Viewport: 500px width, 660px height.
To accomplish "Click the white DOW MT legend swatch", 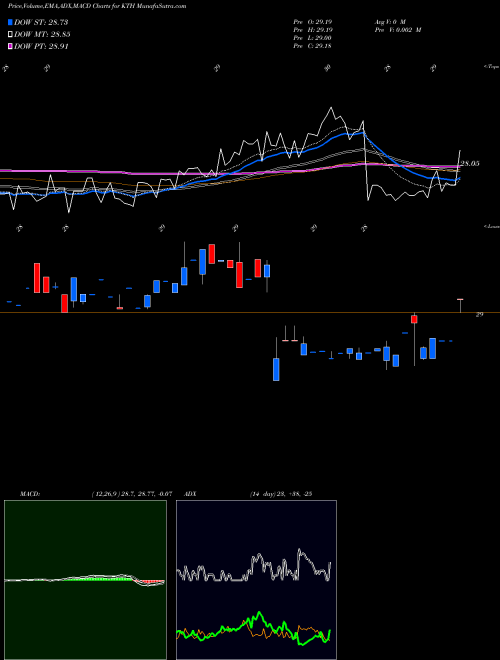I will pos(11,35).
